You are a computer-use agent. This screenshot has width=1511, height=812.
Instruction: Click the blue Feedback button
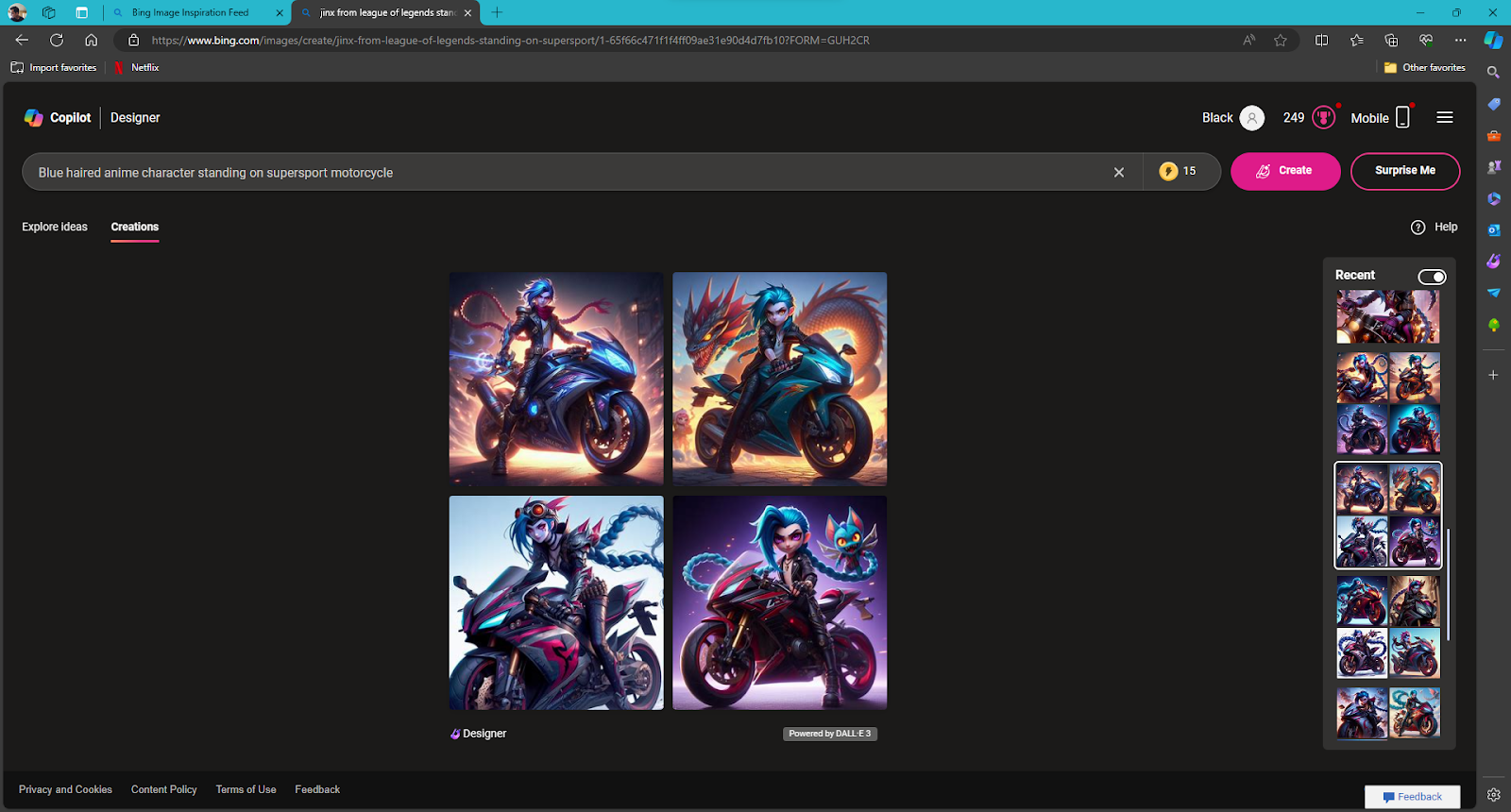pyautogui.click(x=1412, y=797)
